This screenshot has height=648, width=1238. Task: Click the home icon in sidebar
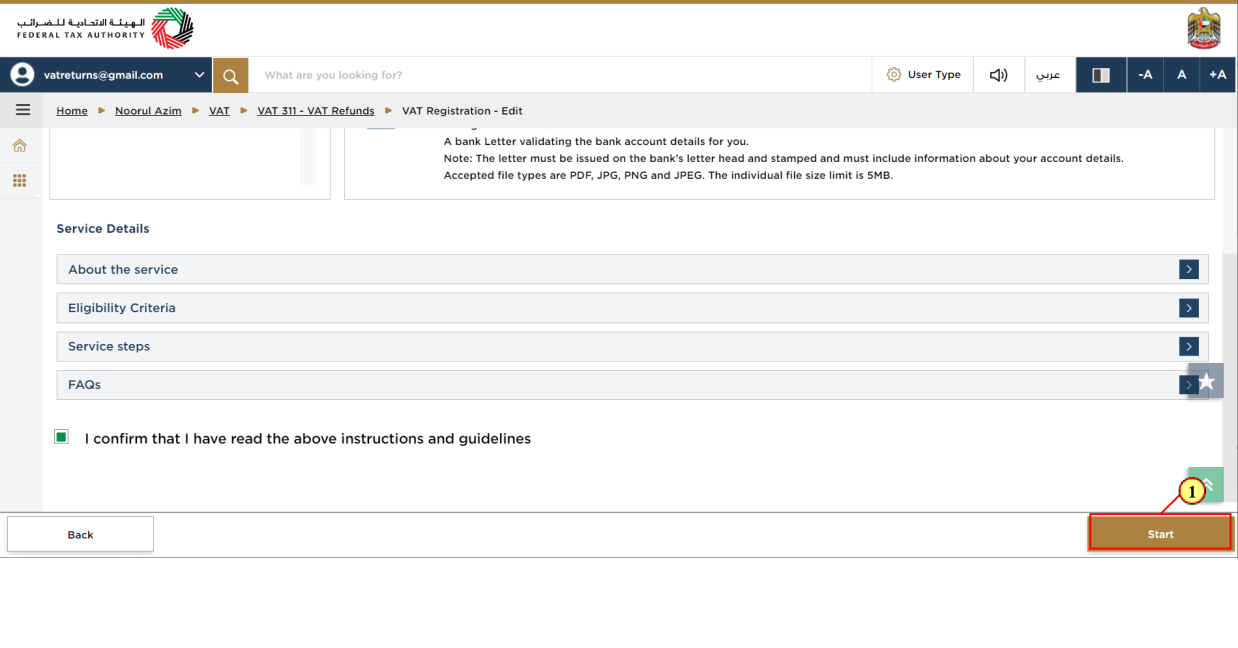pyautogui.click(x=19, y=146)
